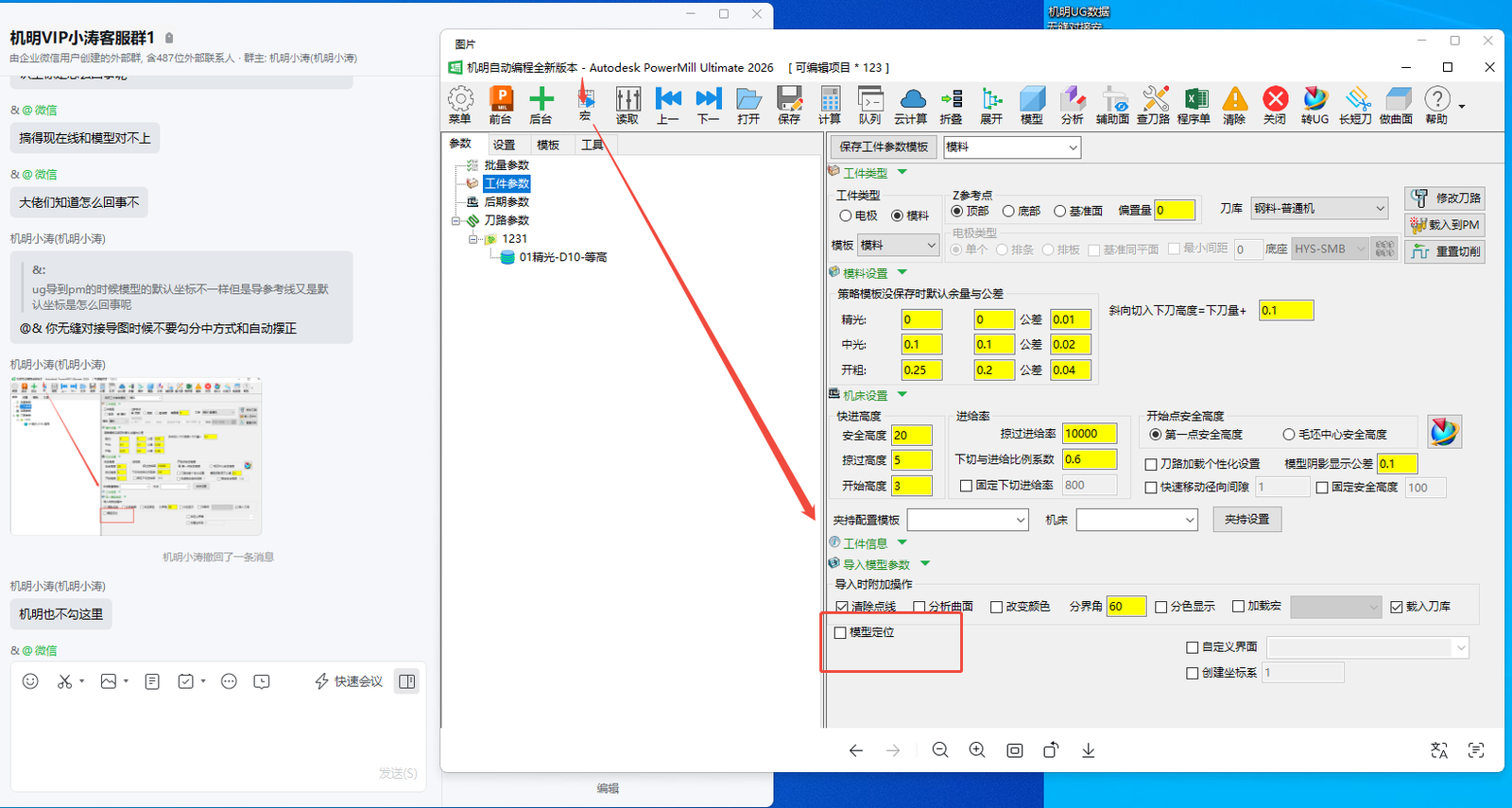Open the shared screenshot thumbnail in chat
1512x808 pixels.
click(136, 456)
